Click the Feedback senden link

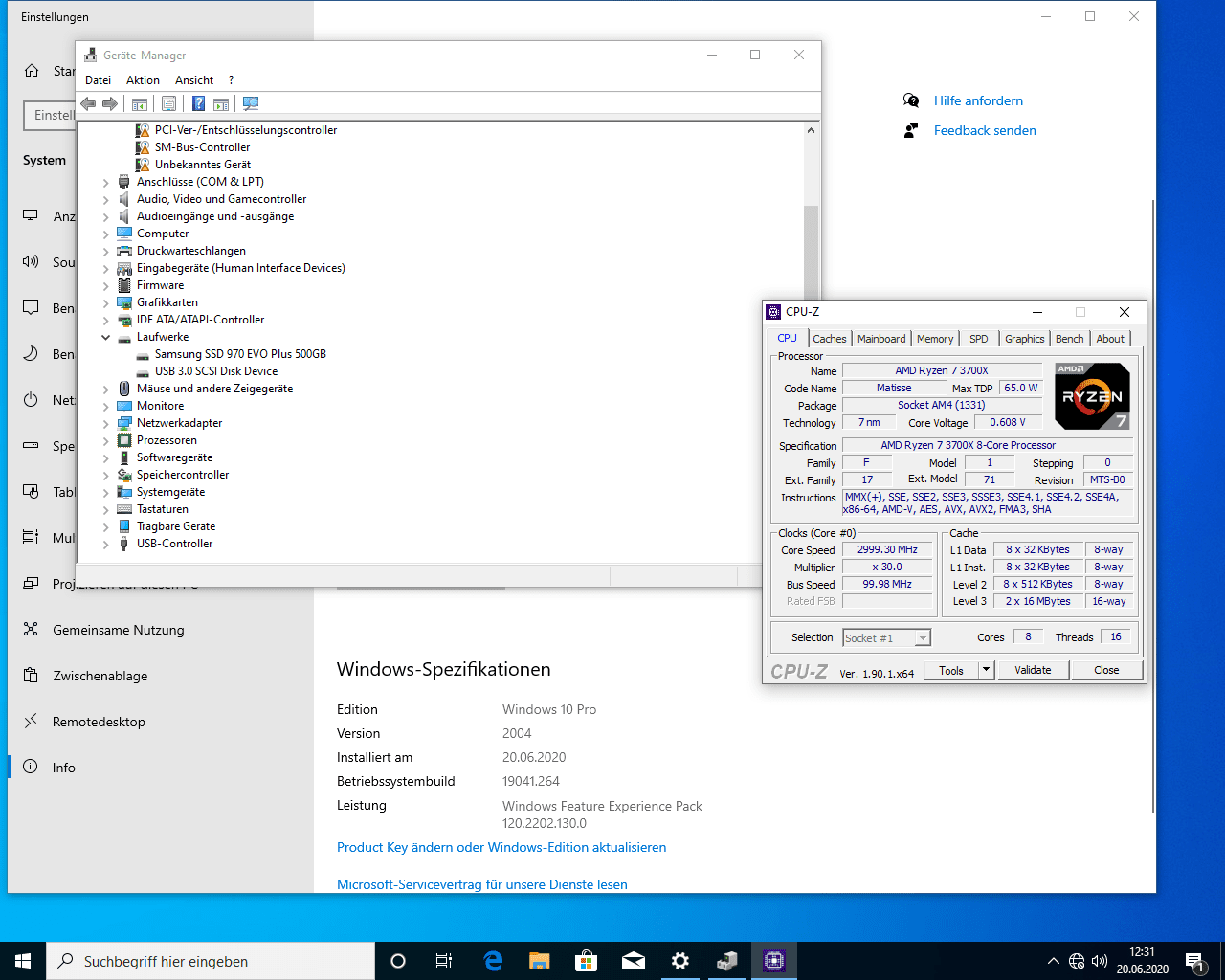click(985, 130)
